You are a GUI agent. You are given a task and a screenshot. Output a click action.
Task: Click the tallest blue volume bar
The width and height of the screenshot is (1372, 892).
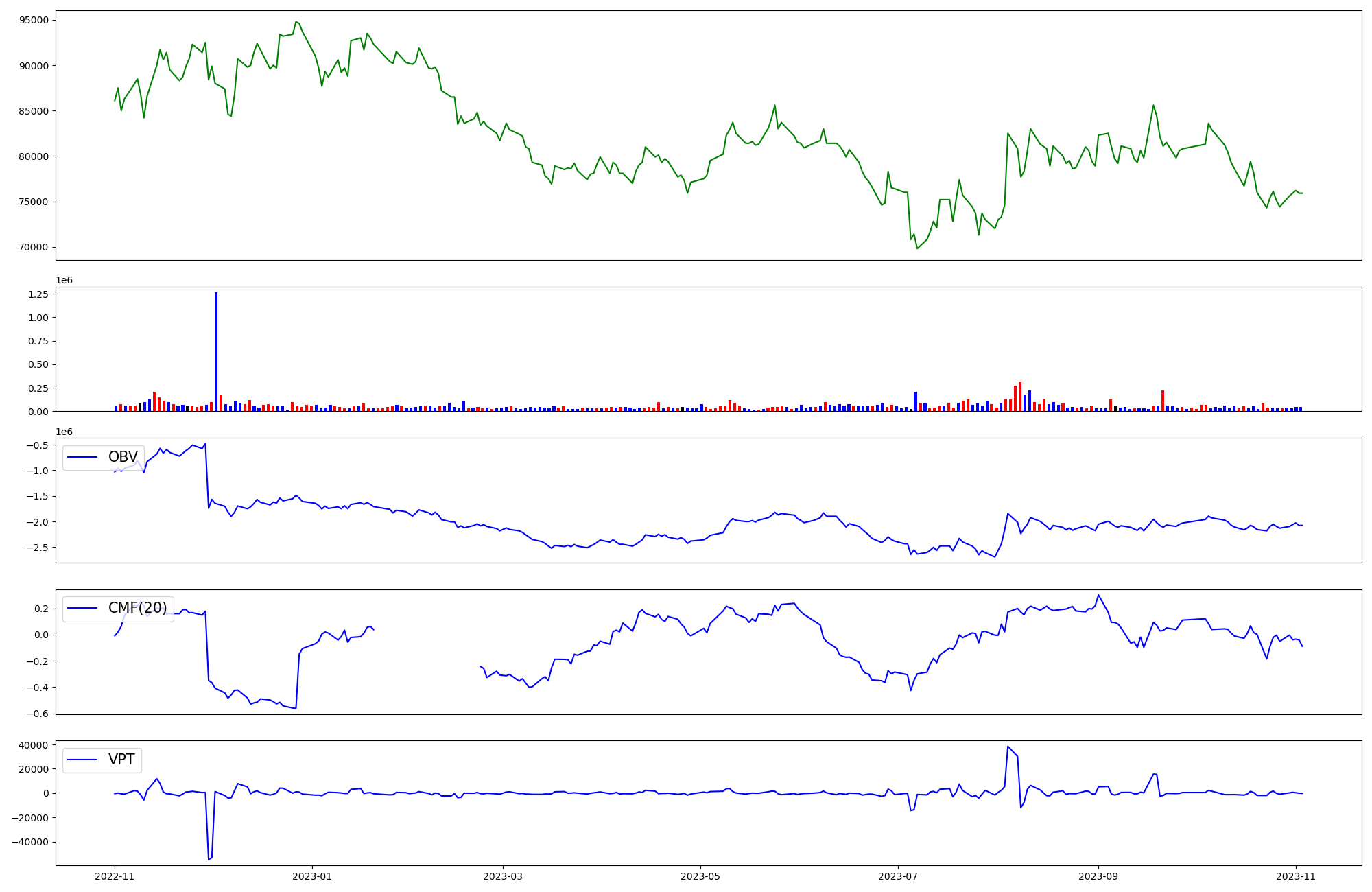tap(216, 351)
